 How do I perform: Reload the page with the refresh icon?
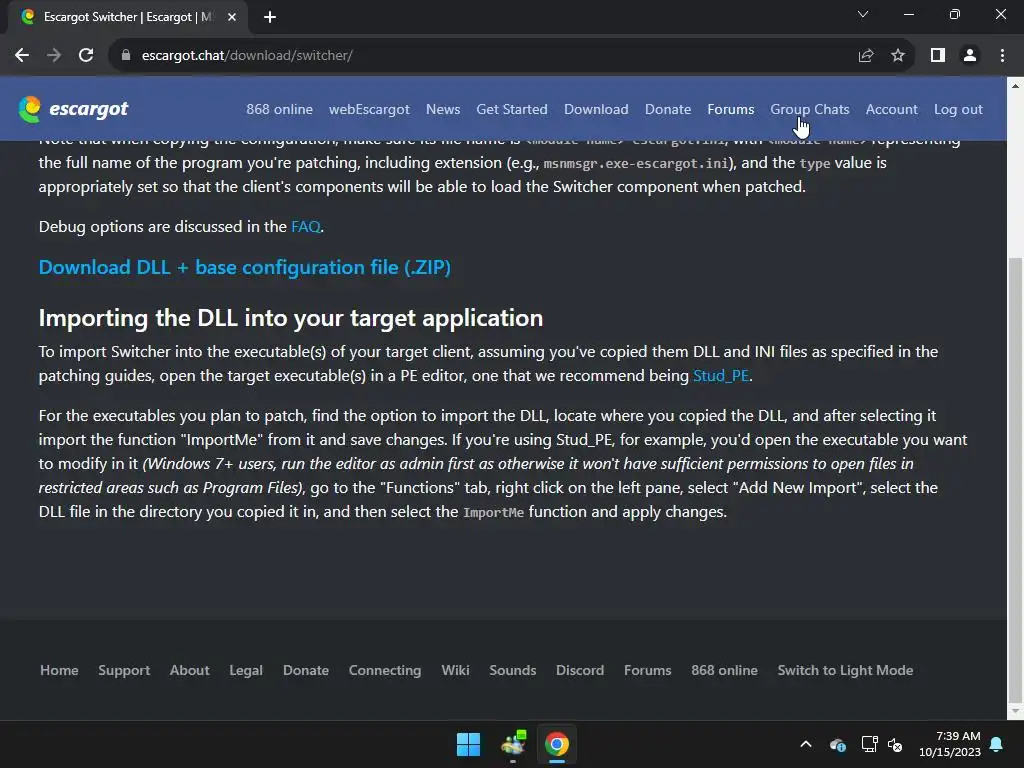tap(86, 56)
